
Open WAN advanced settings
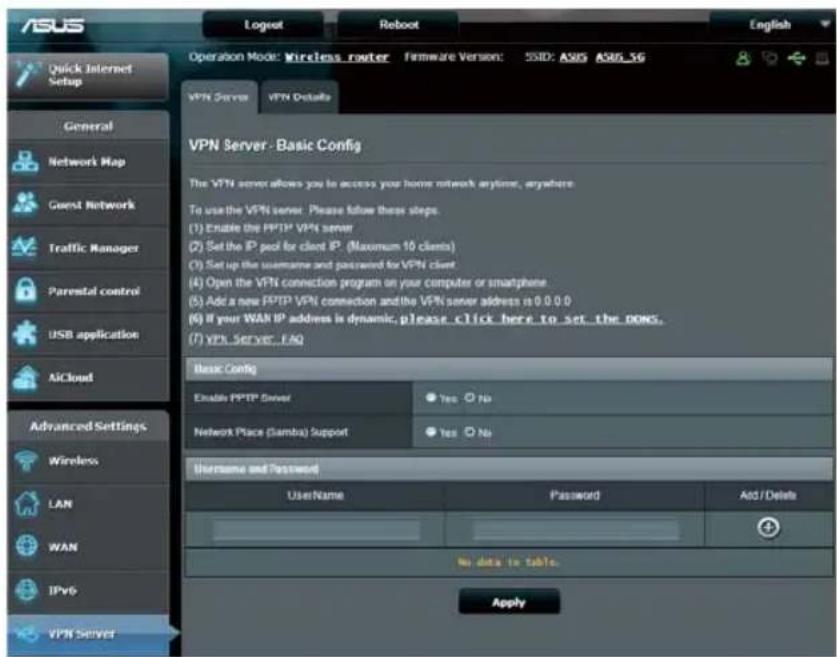click(x=89, y=547)
